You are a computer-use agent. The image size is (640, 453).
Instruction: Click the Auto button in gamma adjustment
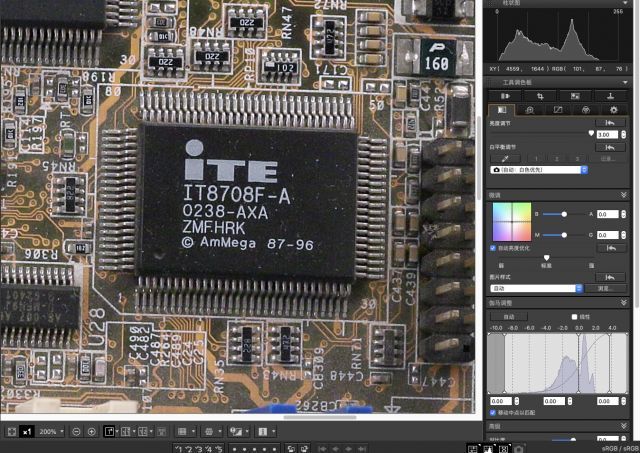[x=509, y=317]
